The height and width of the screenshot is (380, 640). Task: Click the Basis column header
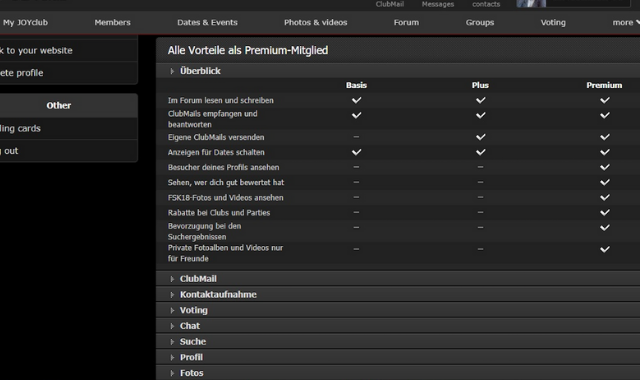356,85
